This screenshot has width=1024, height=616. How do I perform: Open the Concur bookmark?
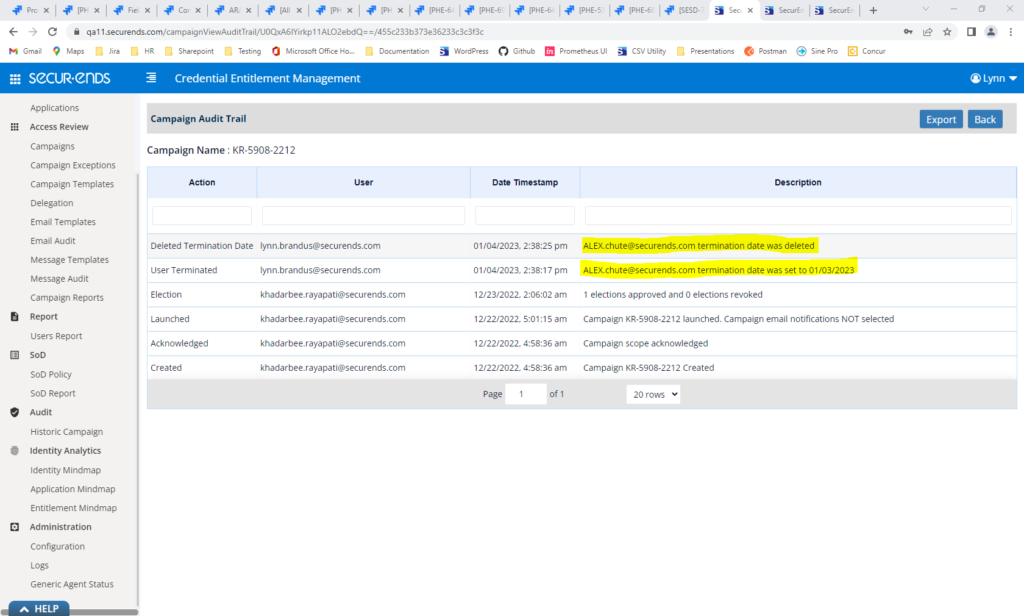coord(867,51)
